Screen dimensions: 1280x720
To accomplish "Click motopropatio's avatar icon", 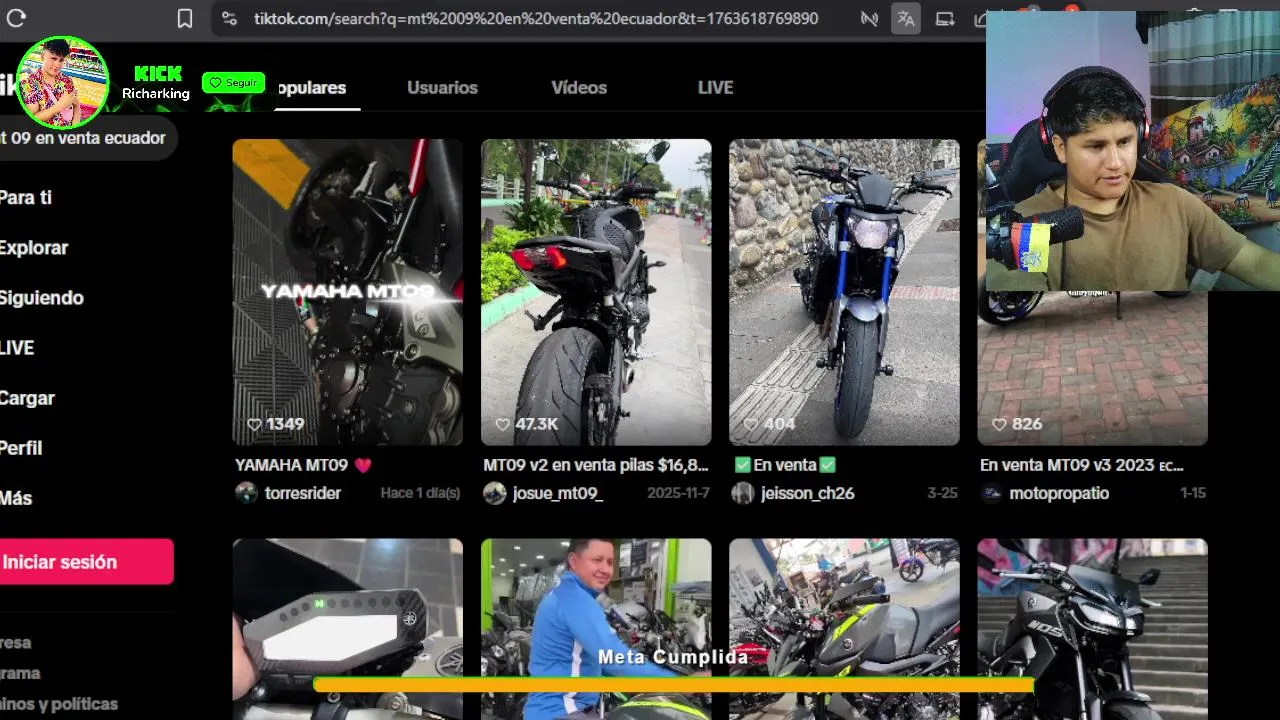I will point(990,493).
